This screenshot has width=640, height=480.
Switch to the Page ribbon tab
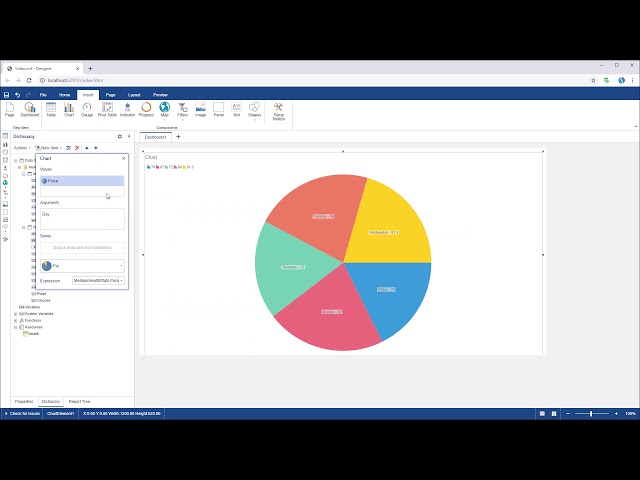pos(111,95)
